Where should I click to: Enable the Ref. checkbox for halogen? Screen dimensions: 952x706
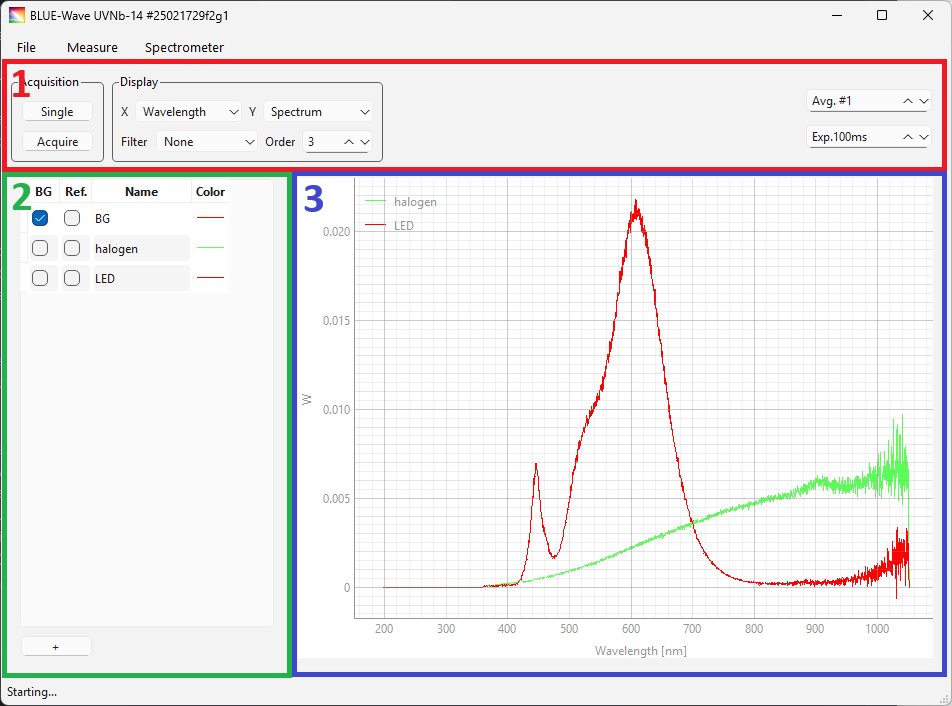point(72,248)
